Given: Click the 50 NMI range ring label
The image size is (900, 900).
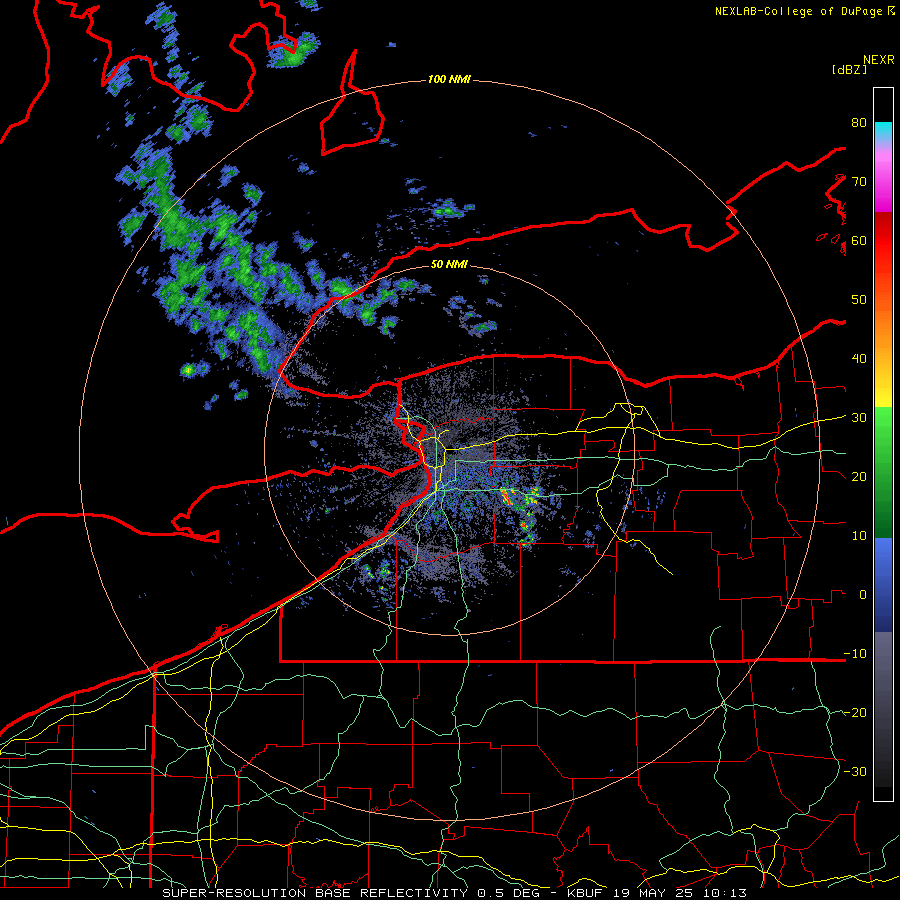Looking at the screenshot, I should coord(449,264).
